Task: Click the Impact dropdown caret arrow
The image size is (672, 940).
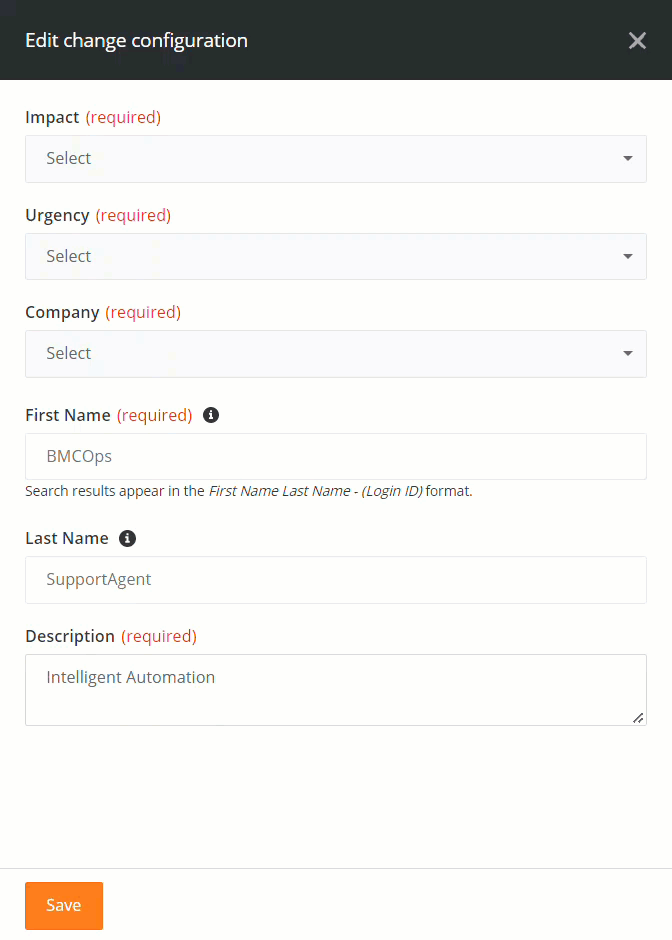Action: click(628, 159)
